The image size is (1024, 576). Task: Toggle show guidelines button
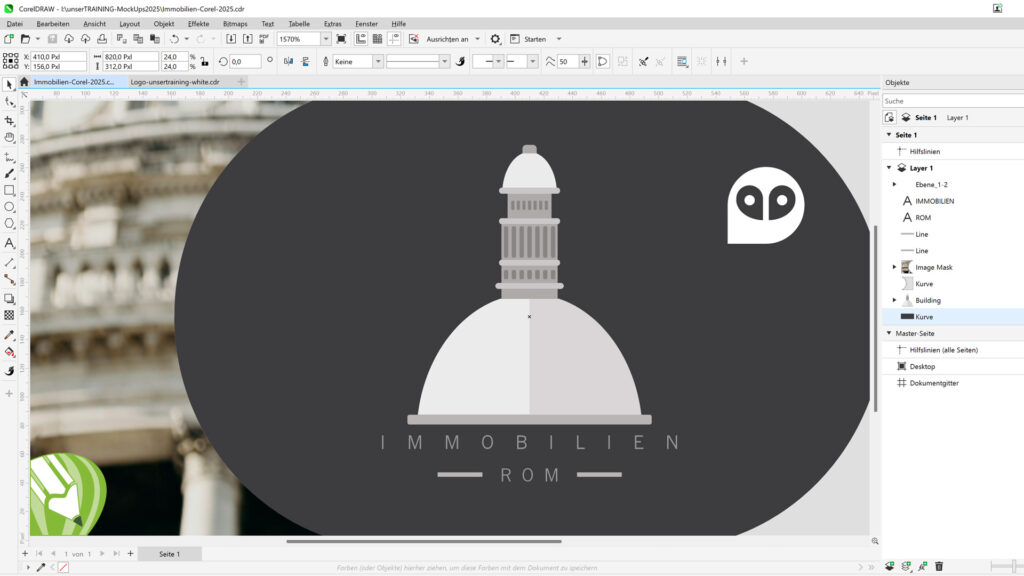pyautogui.click(x=394, y=39)
